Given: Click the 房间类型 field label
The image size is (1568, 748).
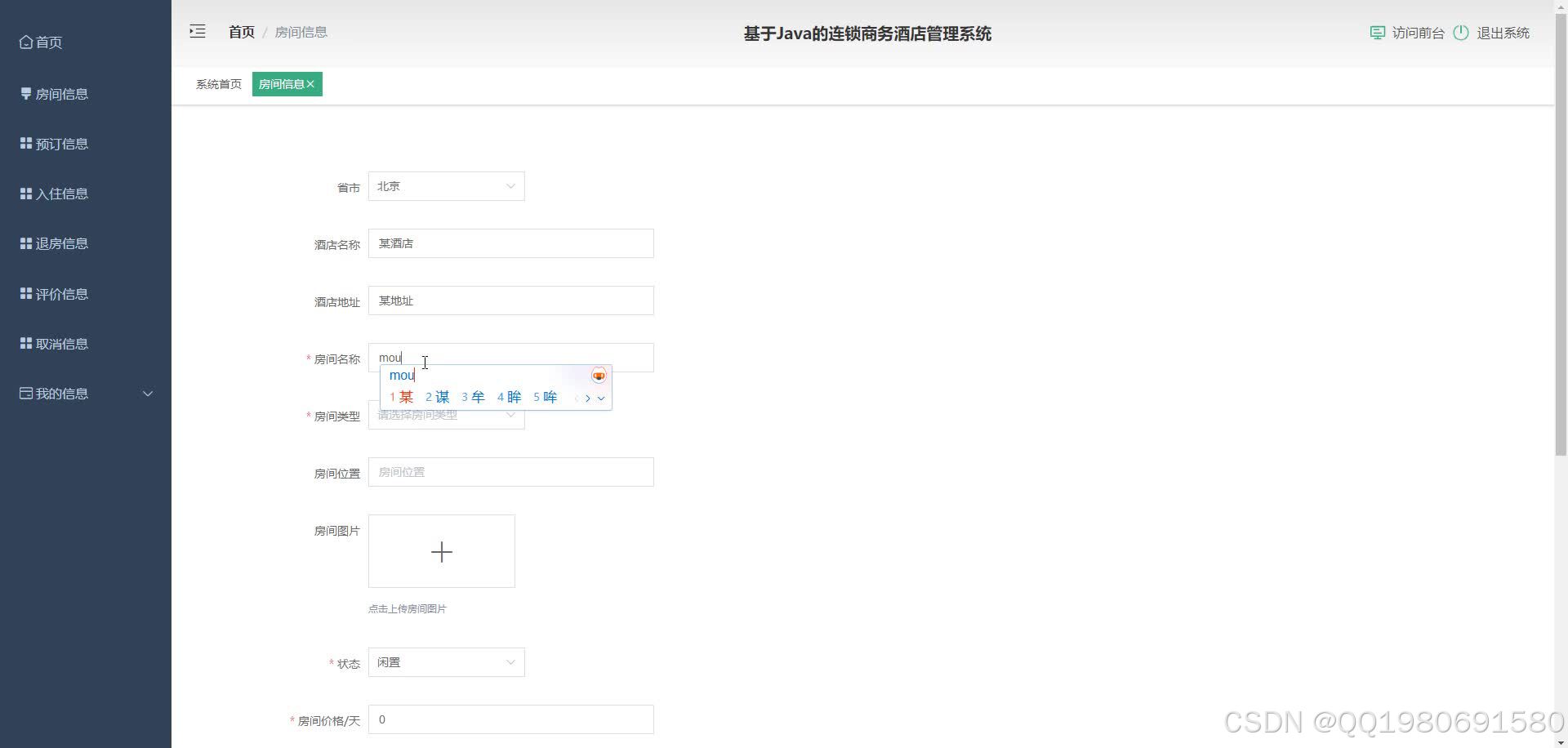Looking at the screenshot, I should coord(337,416).
